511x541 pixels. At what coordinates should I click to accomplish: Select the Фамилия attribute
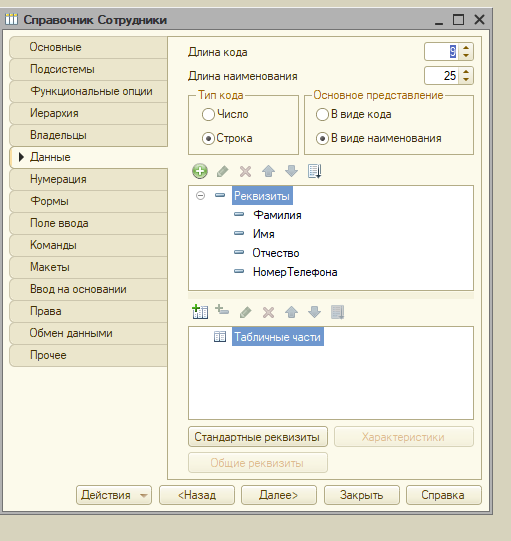pos(277,215)
